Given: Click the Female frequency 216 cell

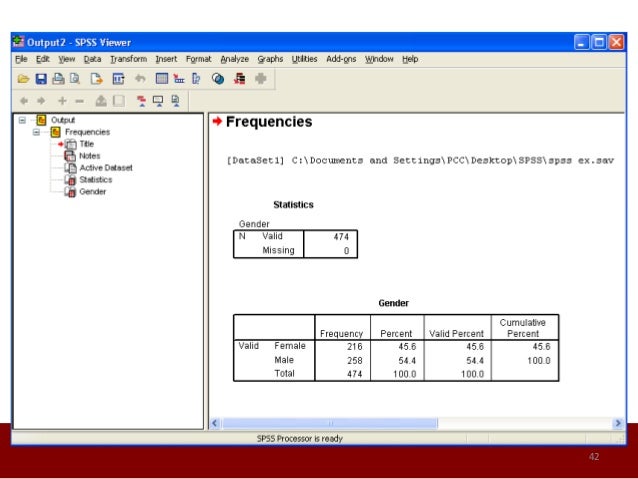Looking at the screenshot, I should [354, 346].
